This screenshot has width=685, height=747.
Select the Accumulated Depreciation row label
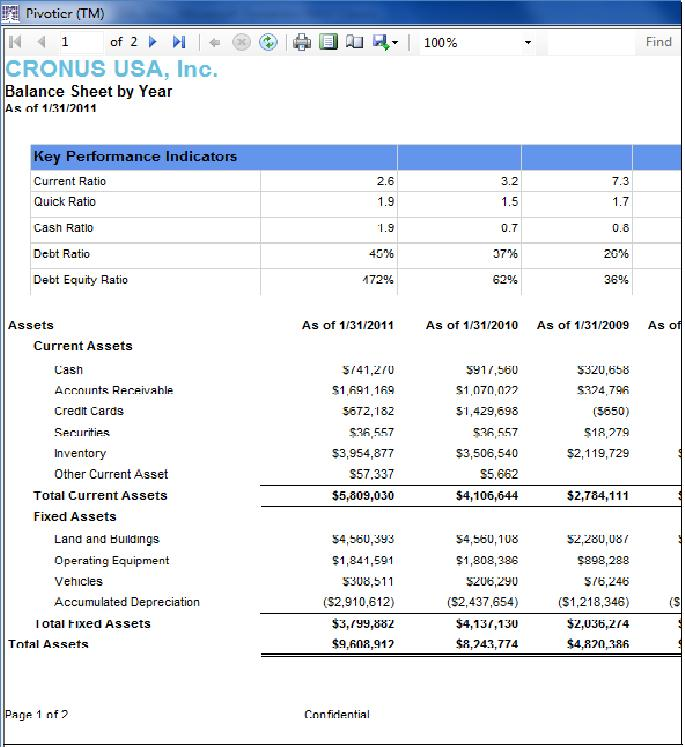127,602
